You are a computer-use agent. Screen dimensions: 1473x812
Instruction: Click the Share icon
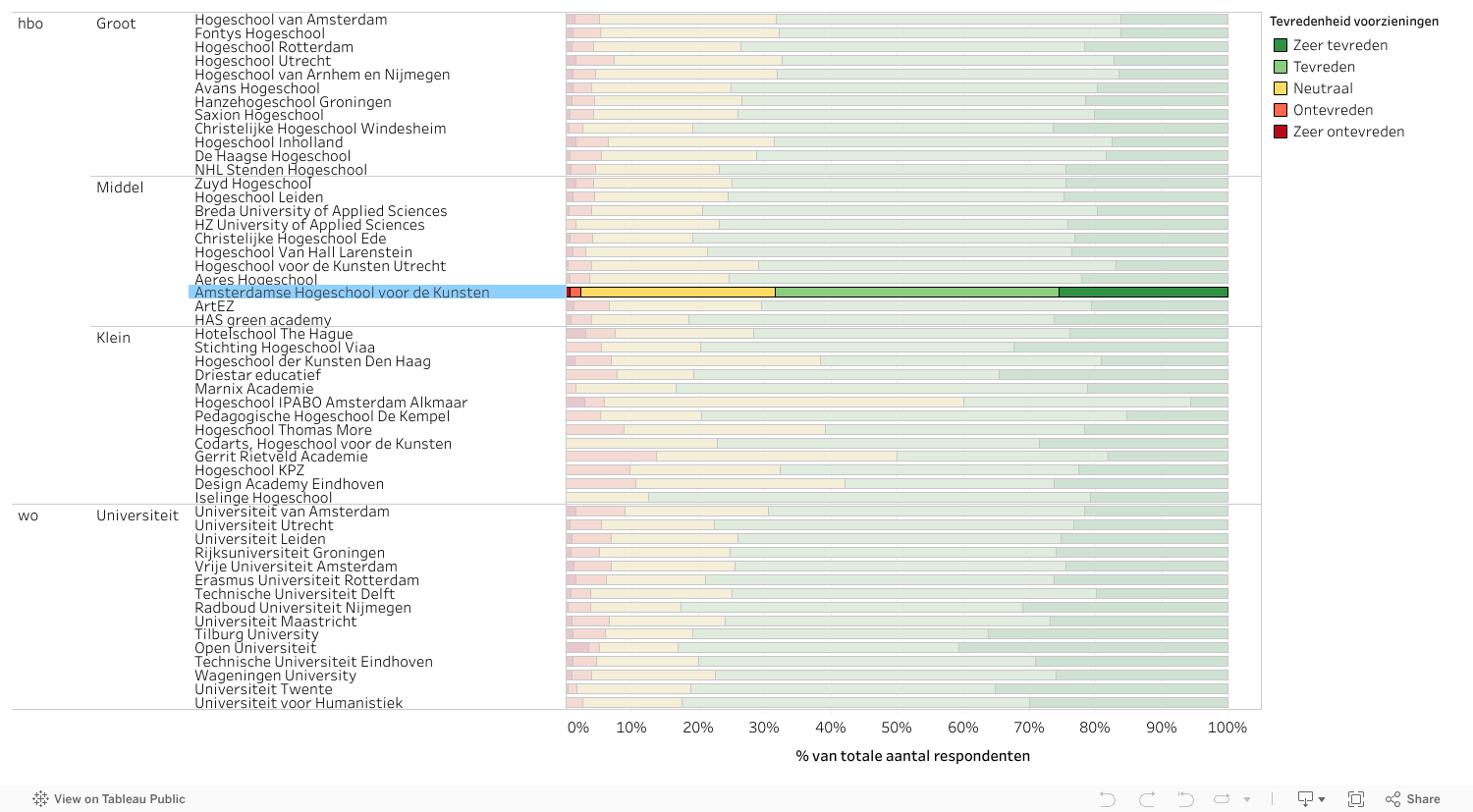1393,799
